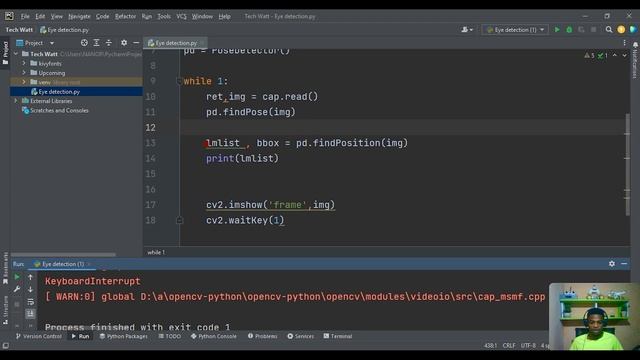
Task: Click Select Opened File target icon
Action: [84, 43]
